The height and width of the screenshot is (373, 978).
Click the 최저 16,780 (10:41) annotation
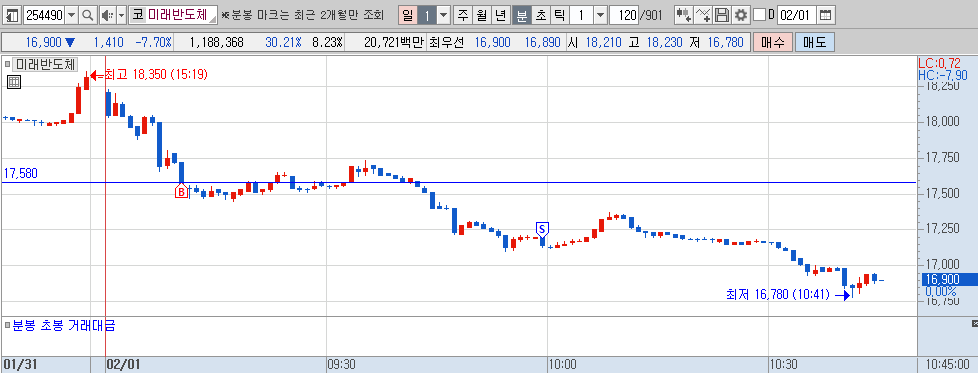click(777, 294)
